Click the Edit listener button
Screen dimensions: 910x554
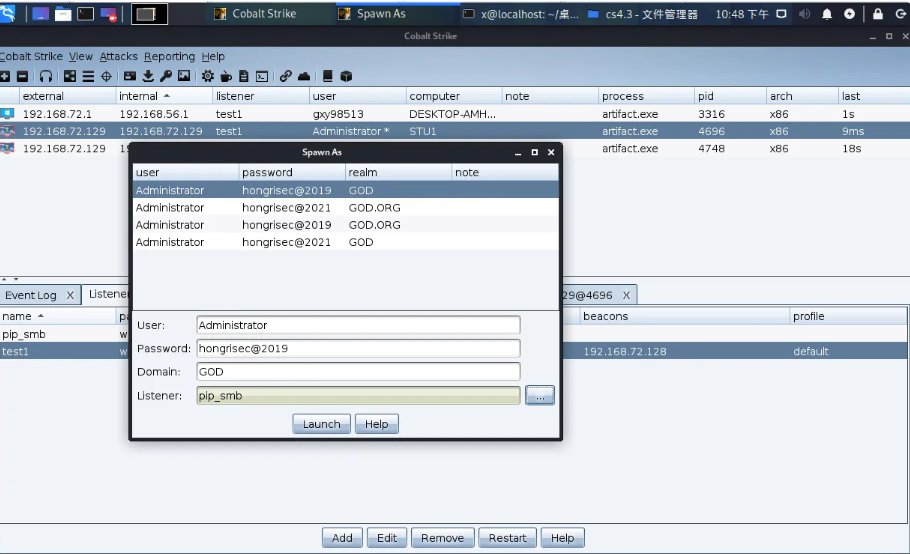point(387,538)
